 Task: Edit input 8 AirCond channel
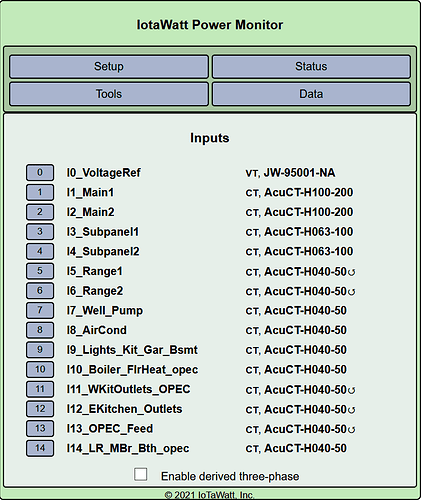pos(40,330)
